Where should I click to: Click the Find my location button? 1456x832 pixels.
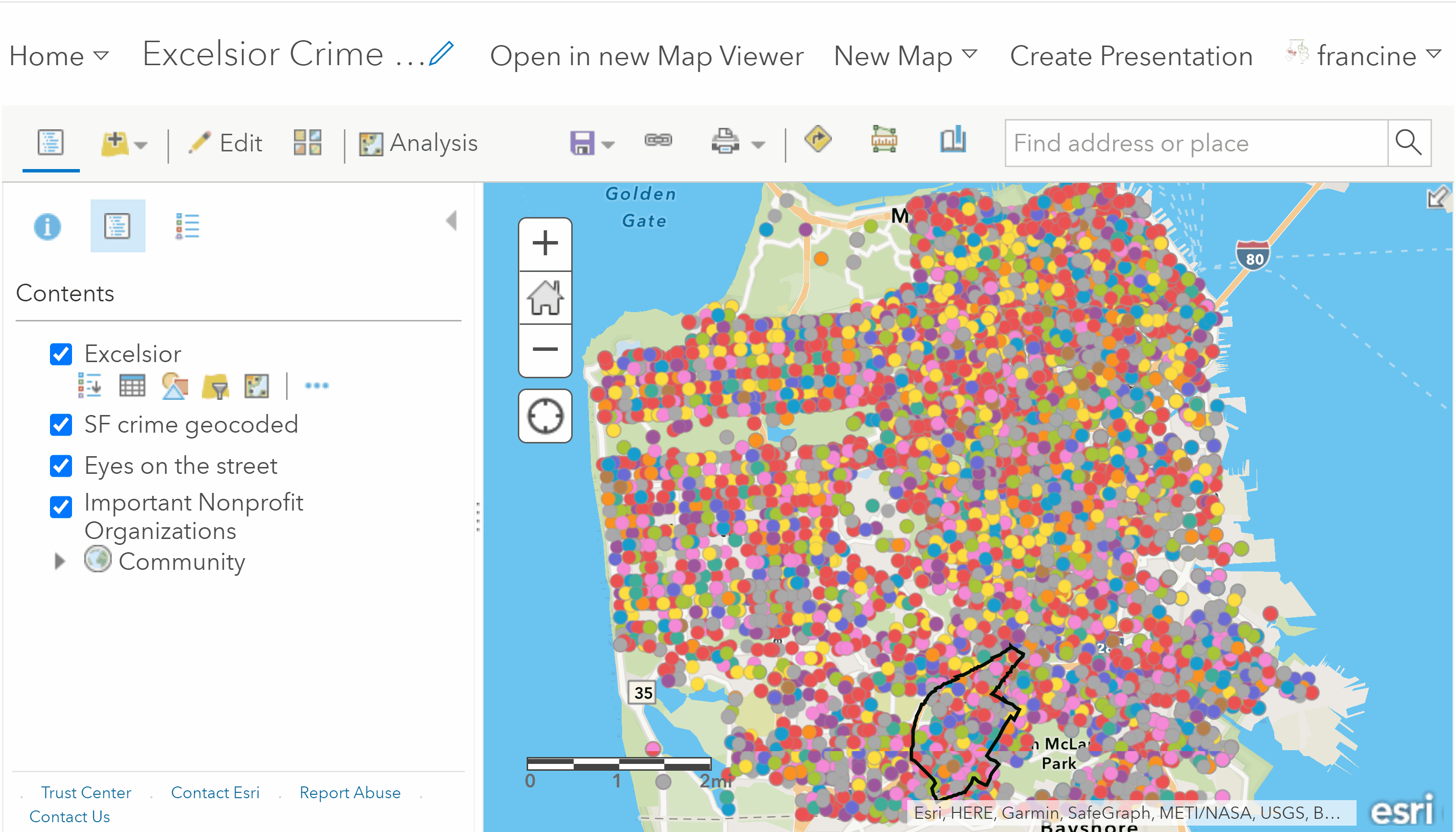tap(545, 416)
